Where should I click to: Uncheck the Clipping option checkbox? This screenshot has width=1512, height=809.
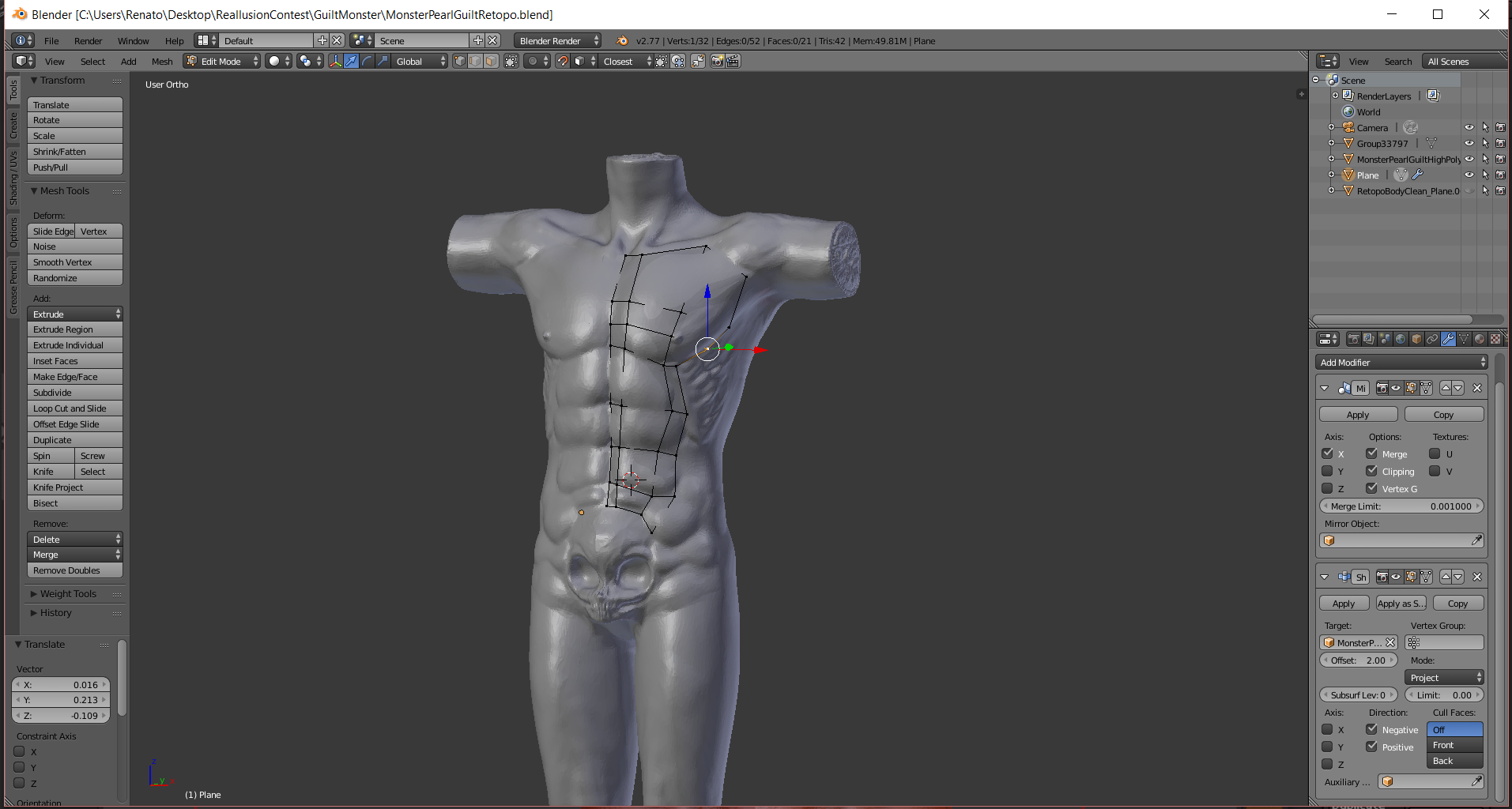coord(1371,471)
